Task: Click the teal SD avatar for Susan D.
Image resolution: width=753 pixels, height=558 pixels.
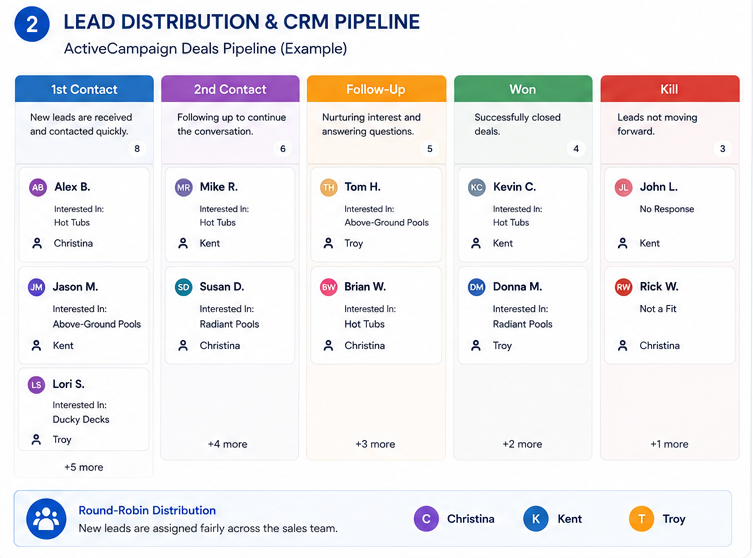Action: tap(183, 287)
